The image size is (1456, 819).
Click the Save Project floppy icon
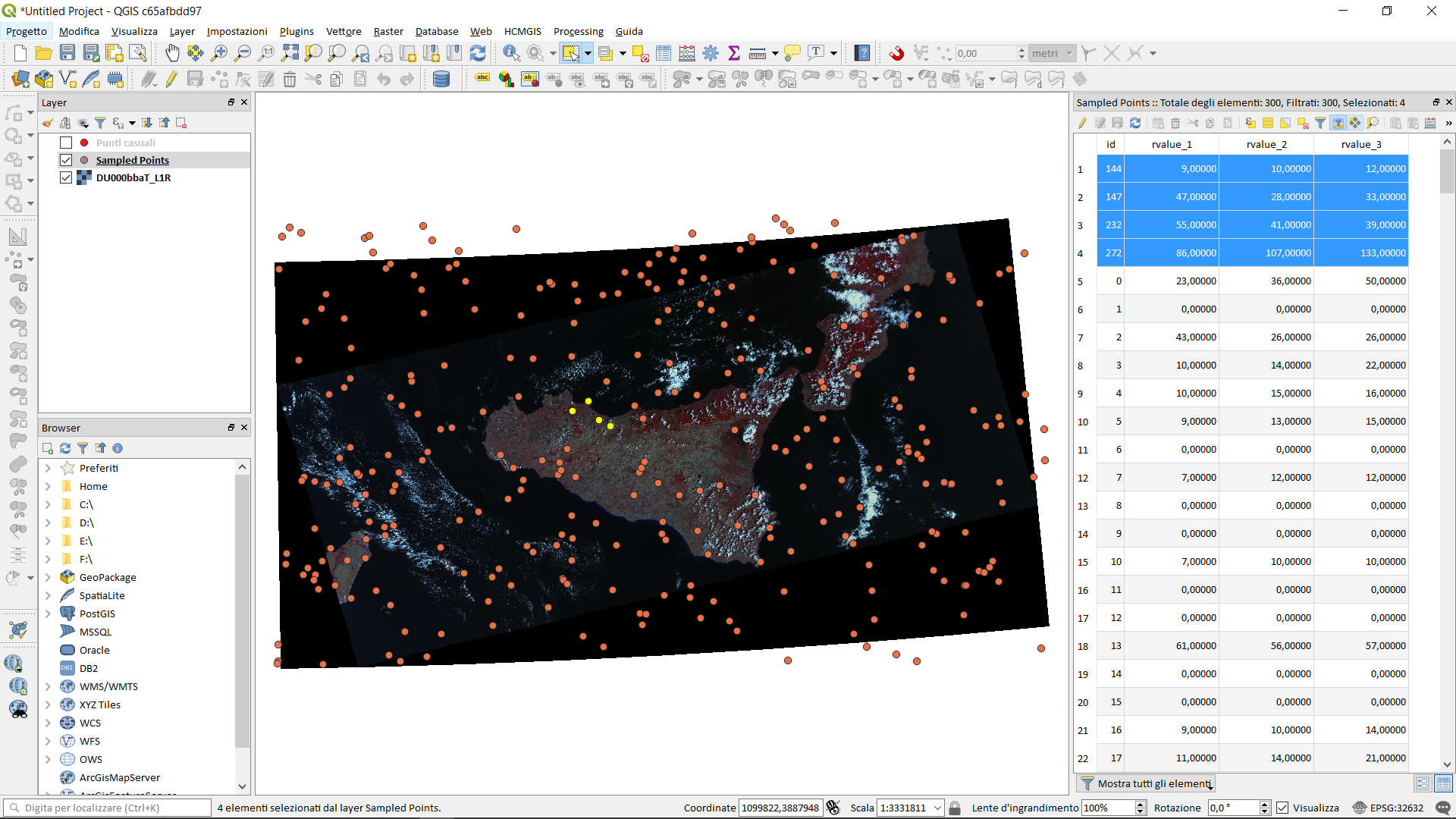67,53
